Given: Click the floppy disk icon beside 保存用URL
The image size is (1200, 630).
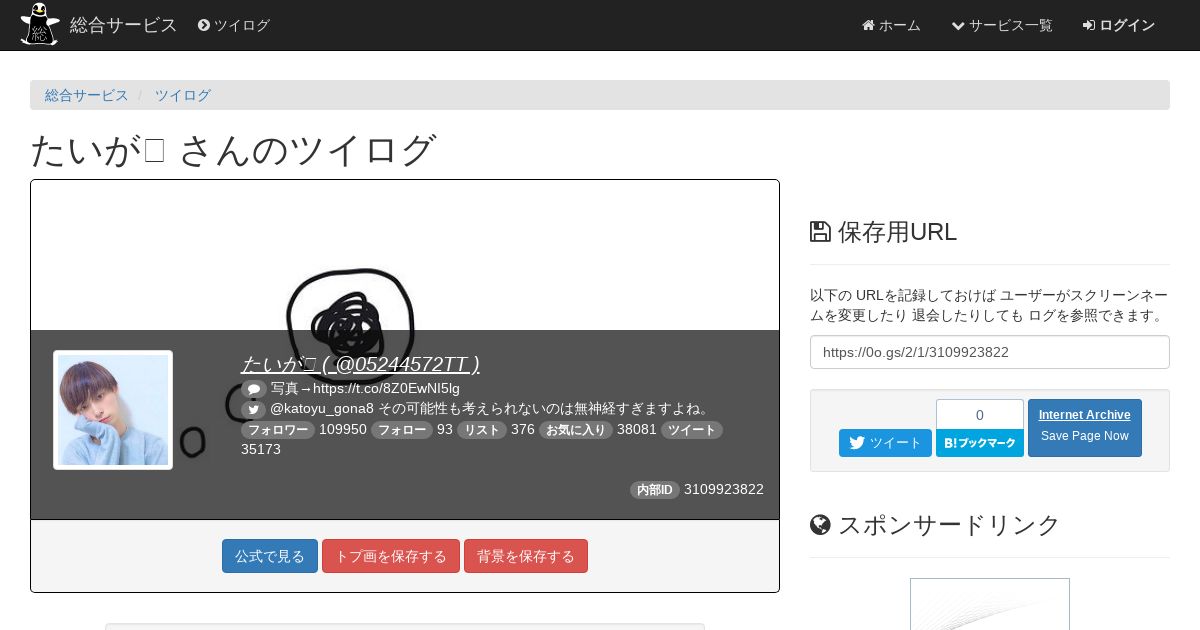Looking at the screenshot, I should coord(820,232).
